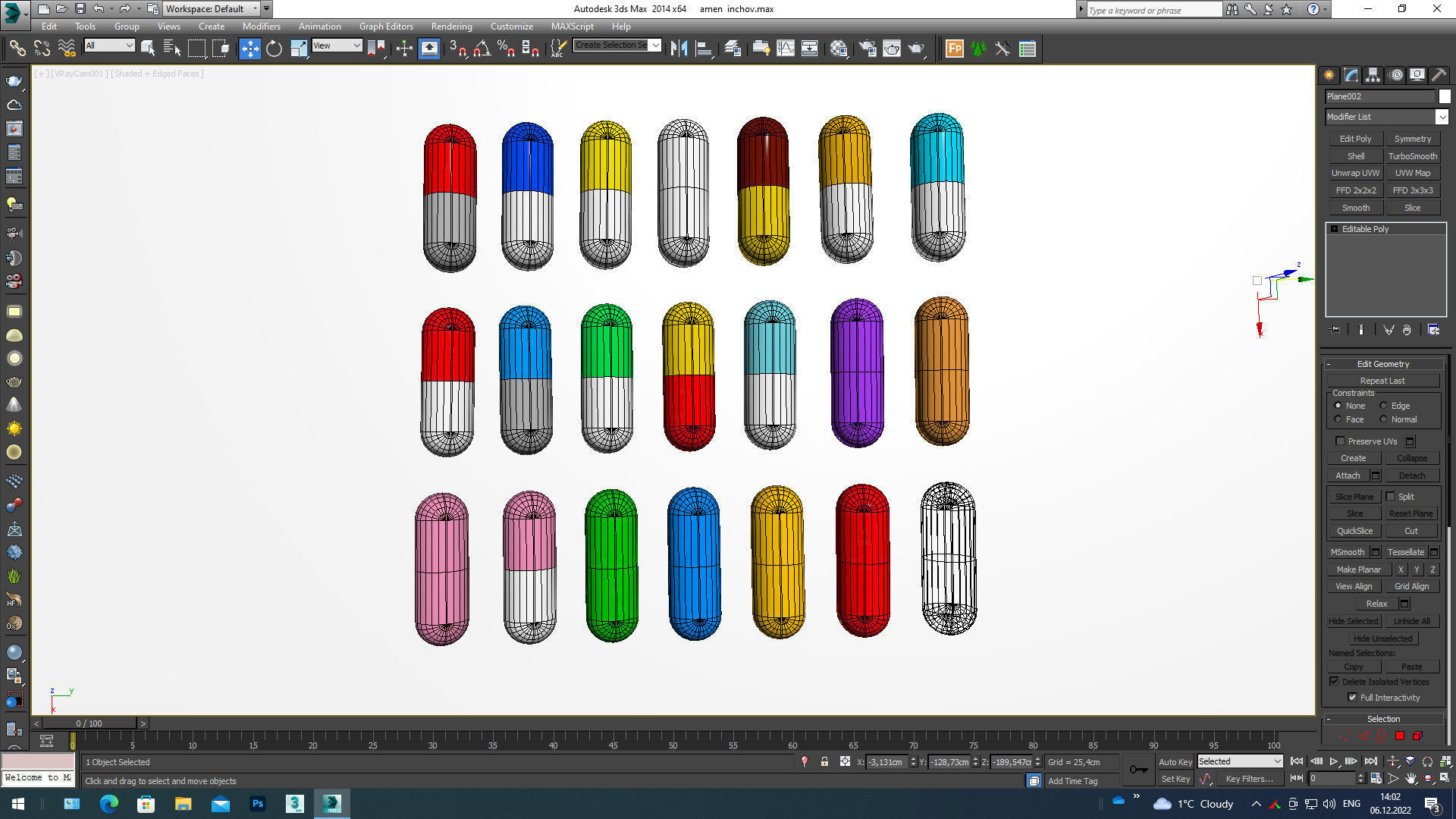The height and width of the screenshot is (819, 1456).
Task: Launch Photoshop from the taskbar
Action: pyautogui.click(x=258, y=803)
